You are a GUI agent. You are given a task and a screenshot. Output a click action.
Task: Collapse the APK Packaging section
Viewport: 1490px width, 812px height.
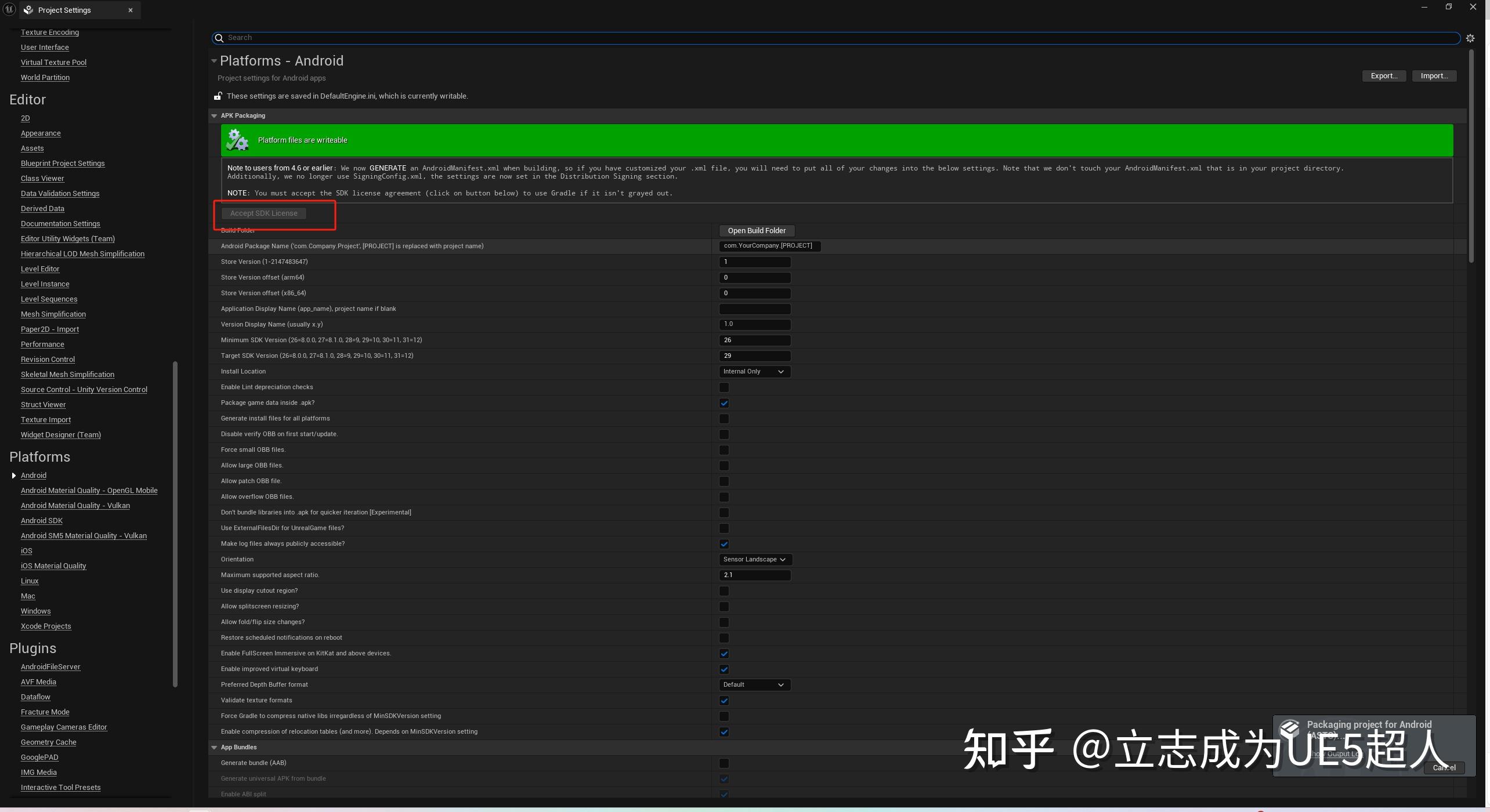[214, 115]
